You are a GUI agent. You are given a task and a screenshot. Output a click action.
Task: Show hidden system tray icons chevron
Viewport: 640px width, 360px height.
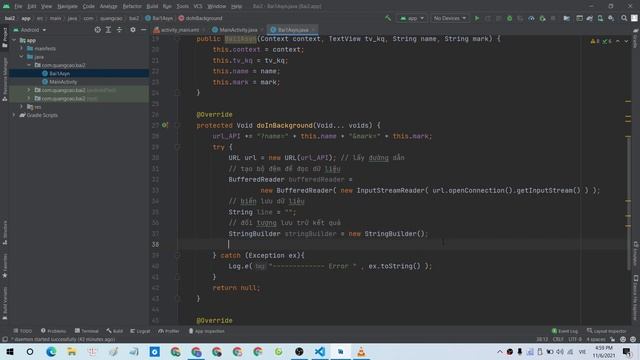pos(499,351)
